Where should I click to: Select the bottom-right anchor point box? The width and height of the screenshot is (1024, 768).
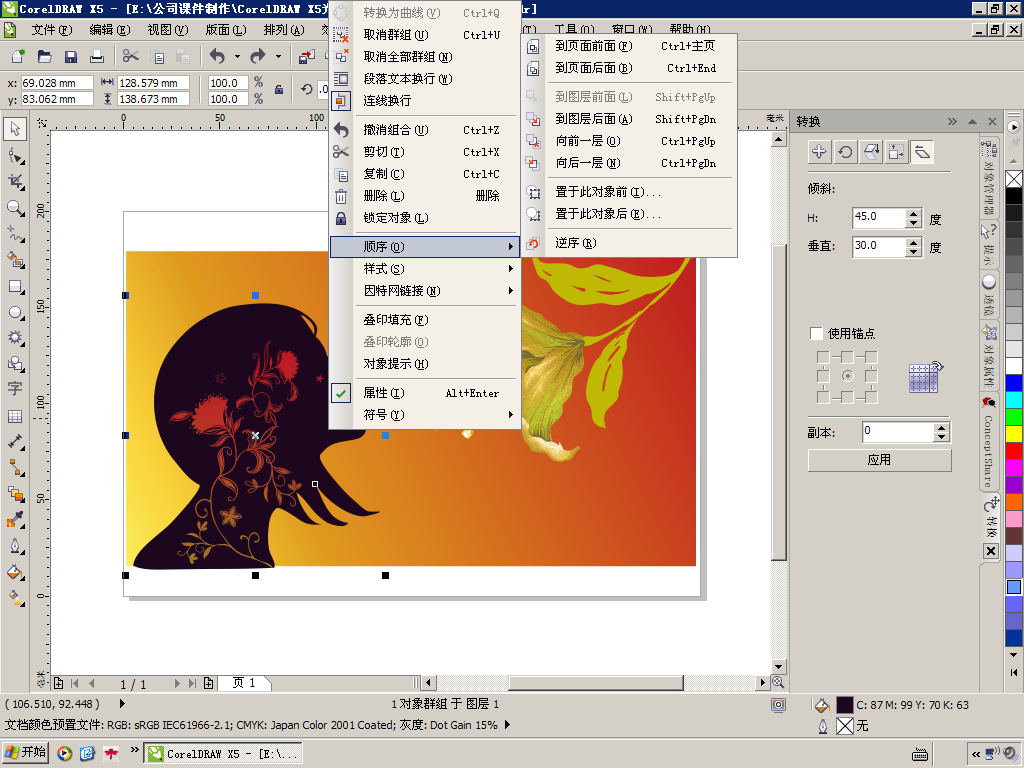[x=871, y=396]
